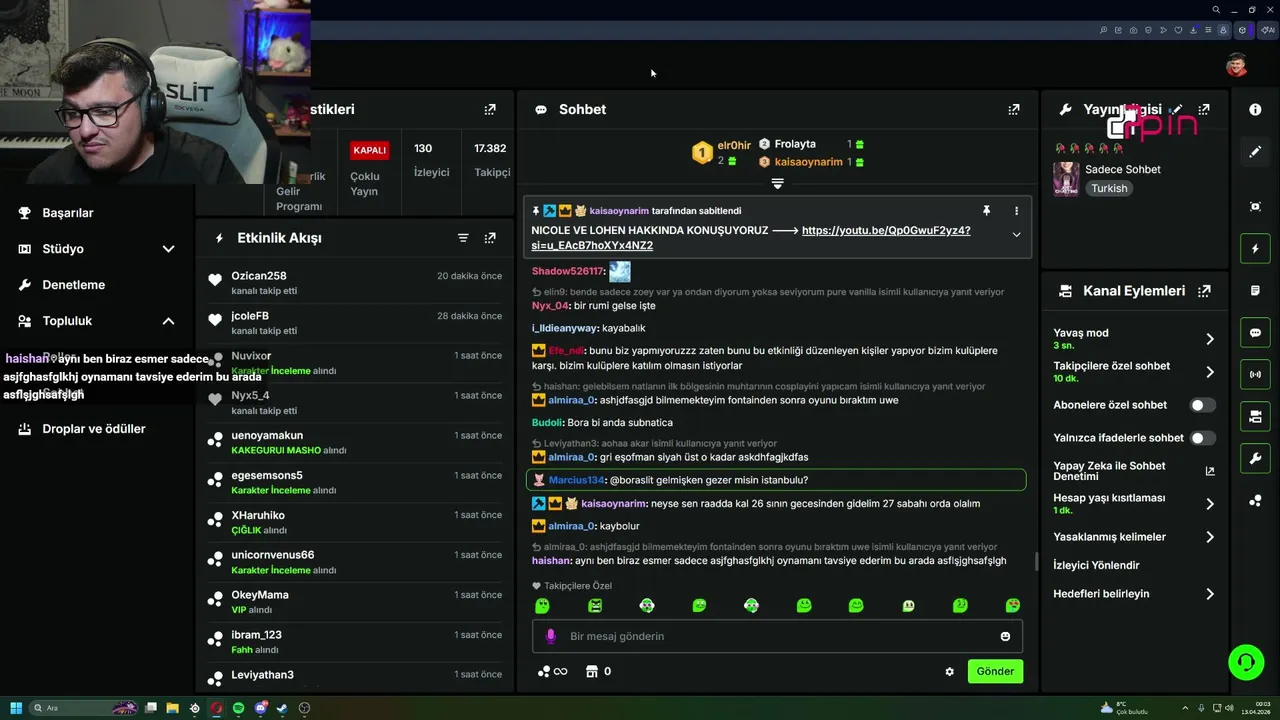Toggle activity feed lightning icon in sidebar
Image resolution: width=1280 pixels, height=720 pixels.
pyautogui.click(x=1255, y=249)
